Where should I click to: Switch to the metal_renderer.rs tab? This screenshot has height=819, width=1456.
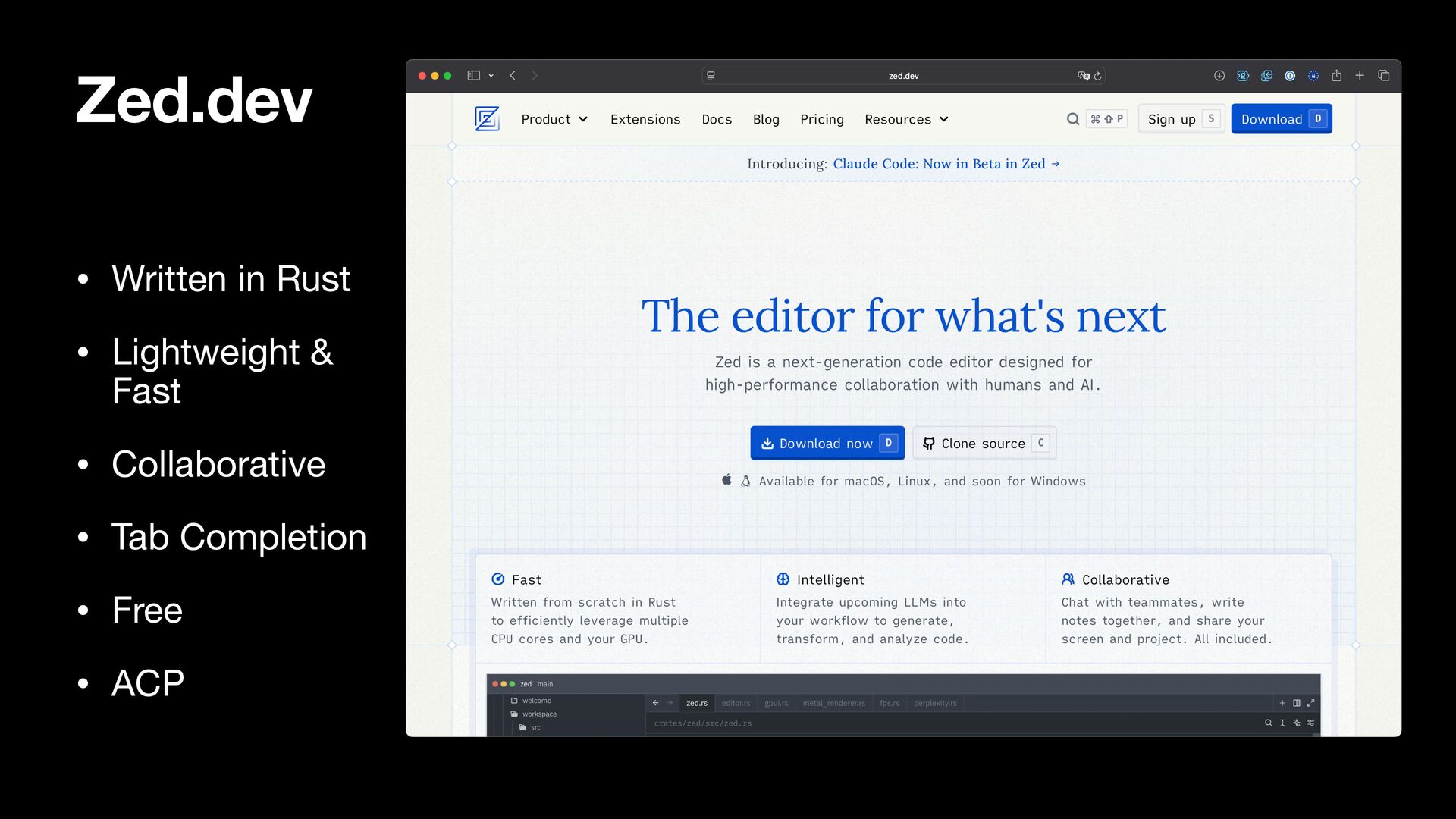pyautogui.click(x=833, y=703)
